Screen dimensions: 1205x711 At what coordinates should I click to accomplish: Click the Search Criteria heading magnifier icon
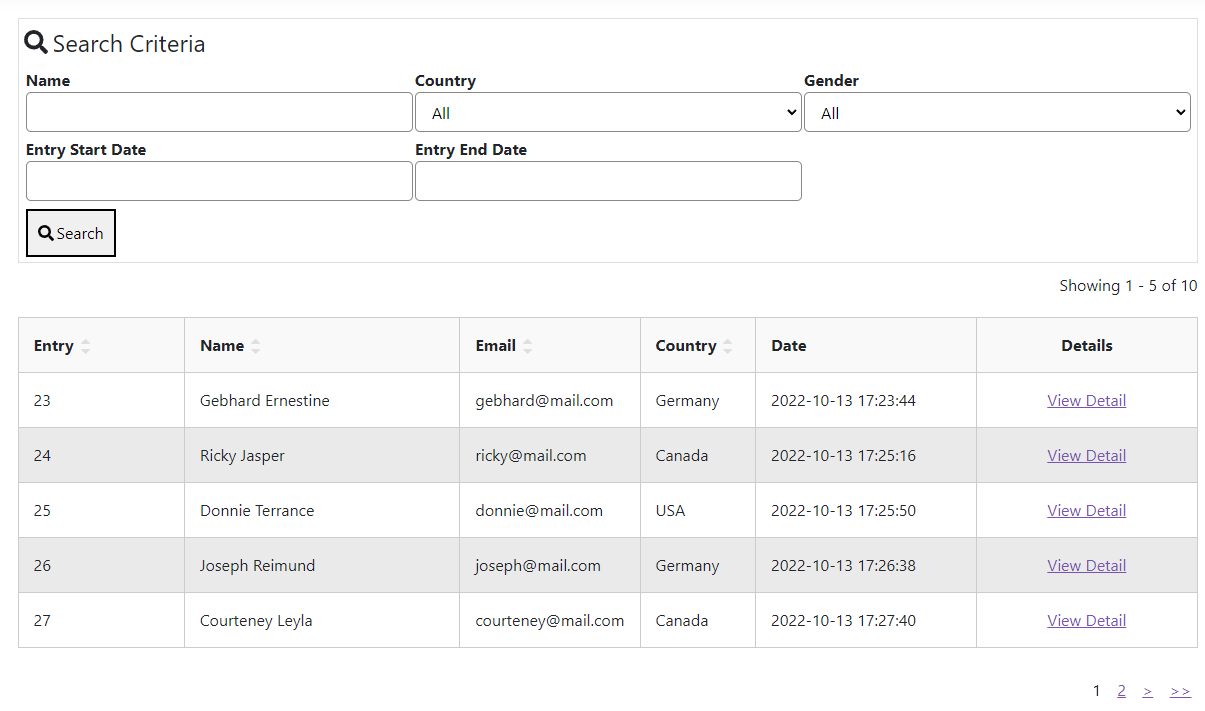coord(36,42)
